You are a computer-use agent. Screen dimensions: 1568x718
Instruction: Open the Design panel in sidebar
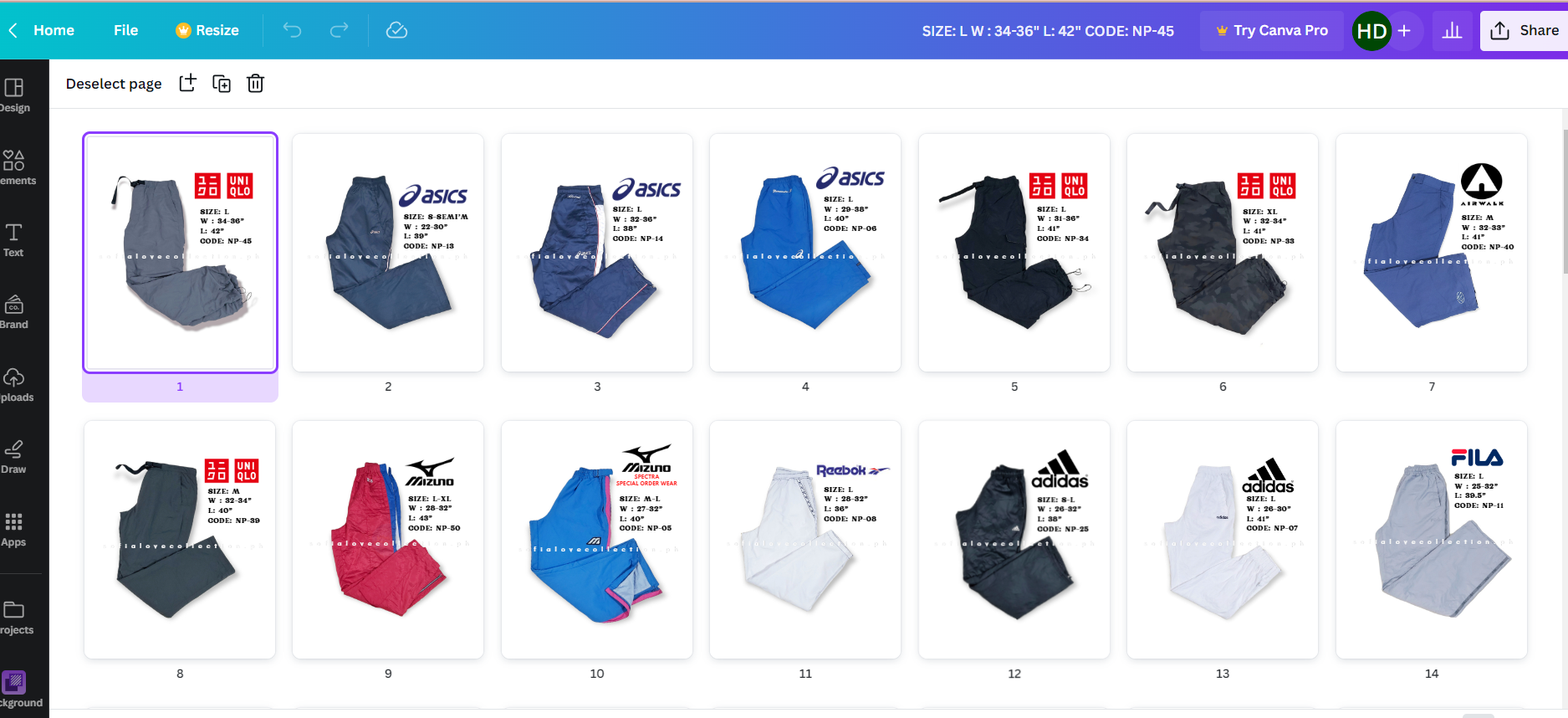(14, 95)
